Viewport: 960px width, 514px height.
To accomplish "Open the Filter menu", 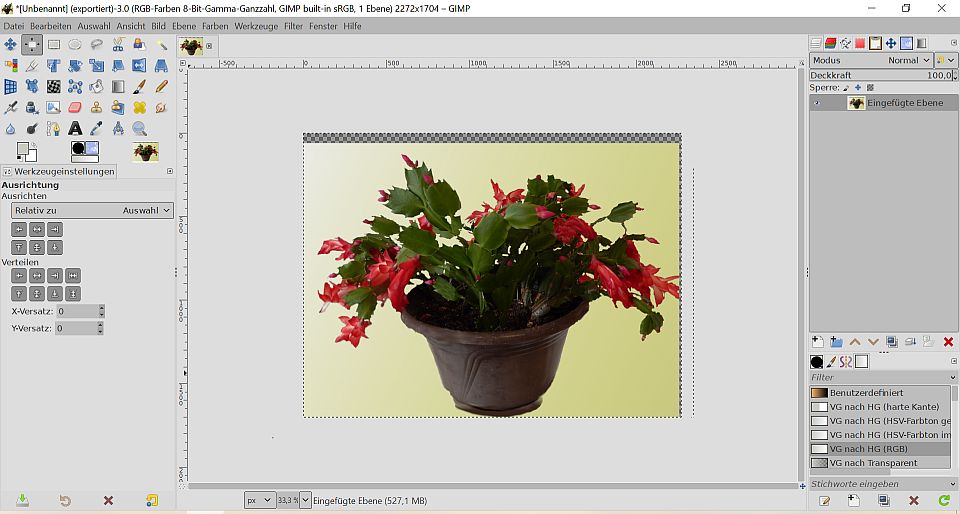I will pyautogui.click(x=293, y=26).
